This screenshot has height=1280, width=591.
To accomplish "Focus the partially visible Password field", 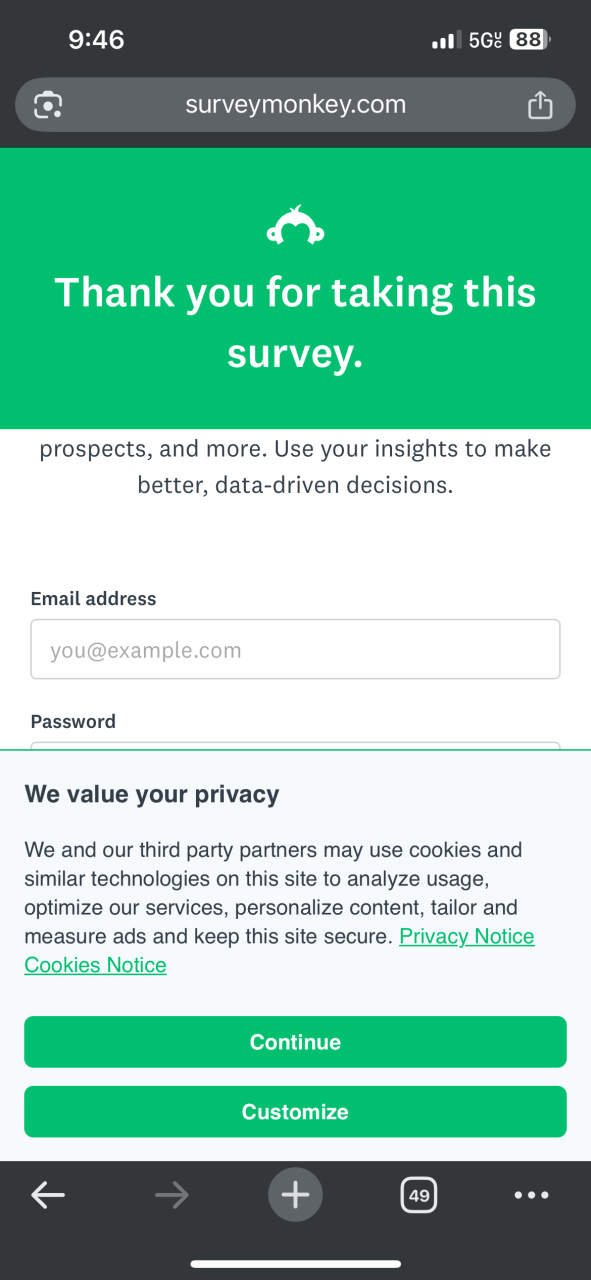I will 295,745.
